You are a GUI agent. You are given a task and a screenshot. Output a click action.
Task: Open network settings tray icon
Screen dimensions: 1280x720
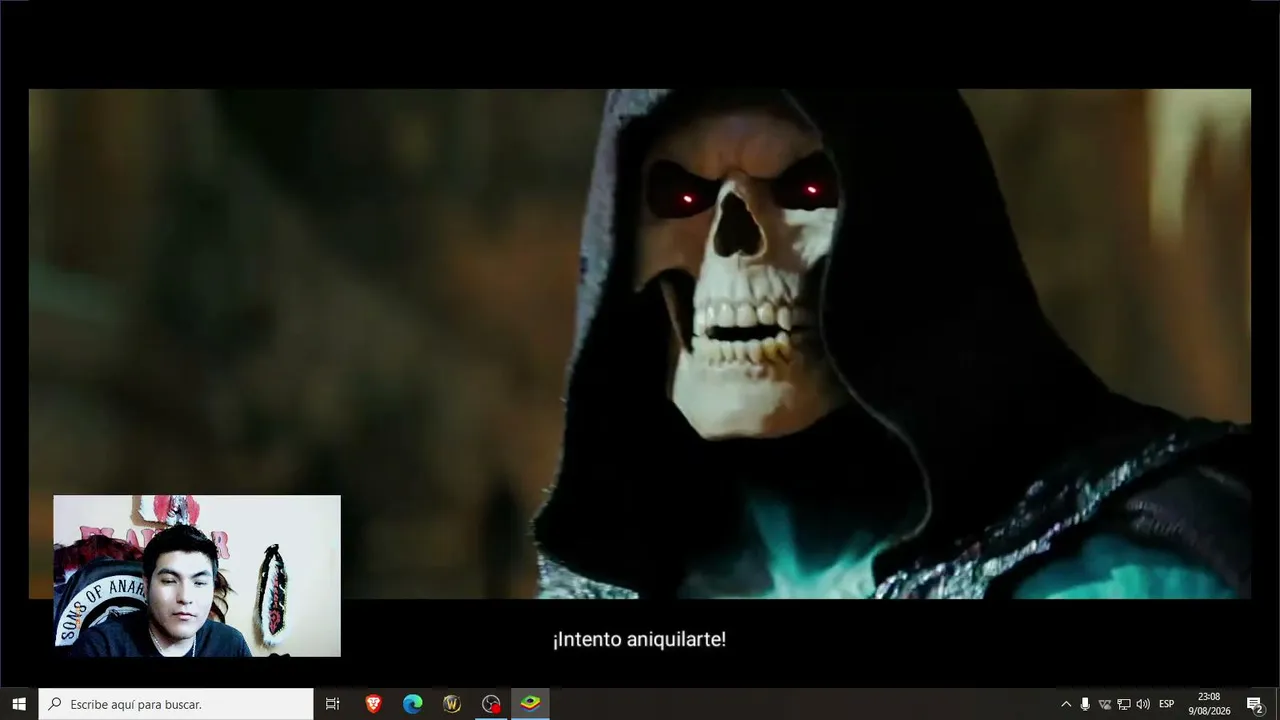click(x=1124, y=704)
